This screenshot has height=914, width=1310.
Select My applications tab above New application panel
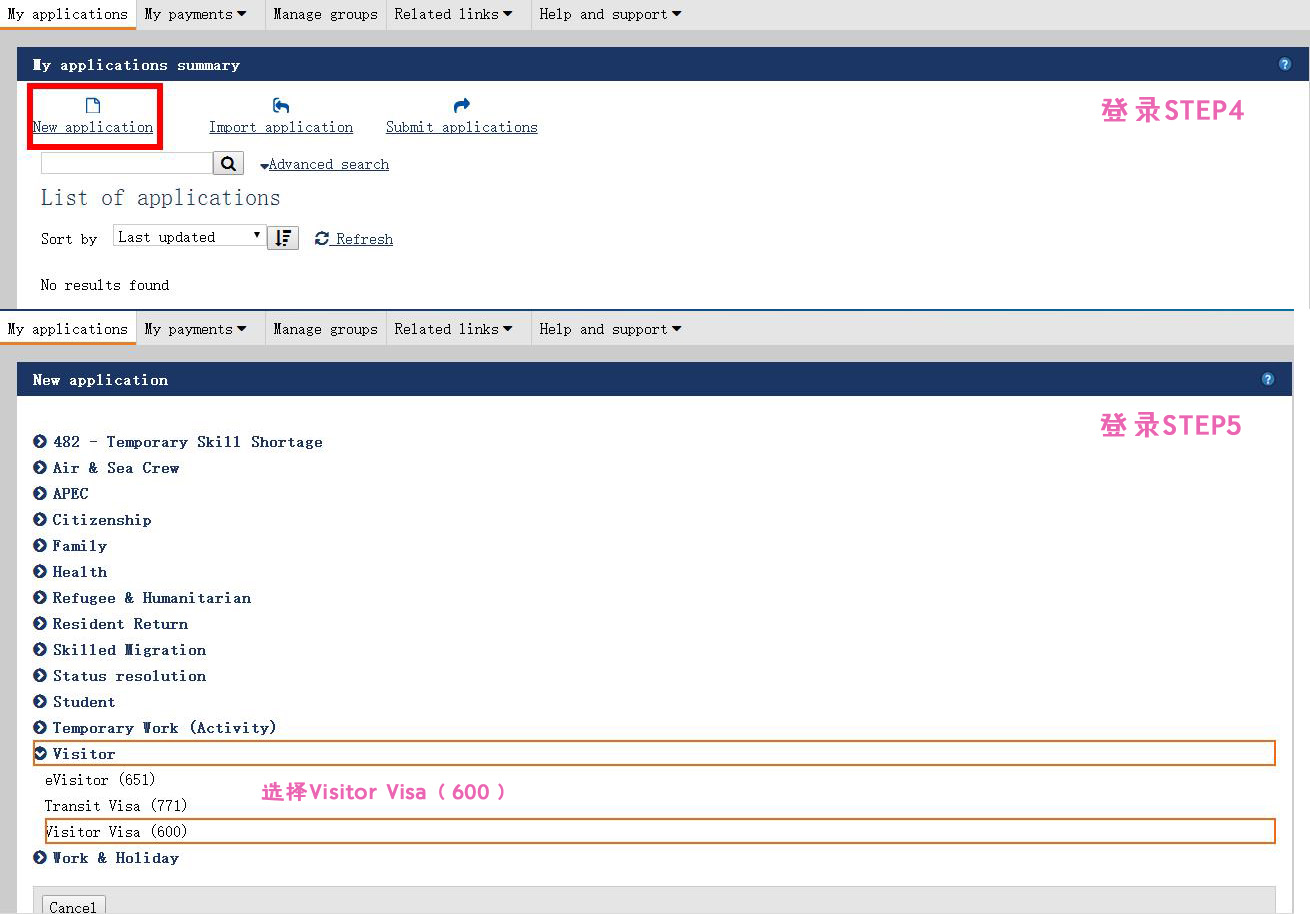point(68,329)
